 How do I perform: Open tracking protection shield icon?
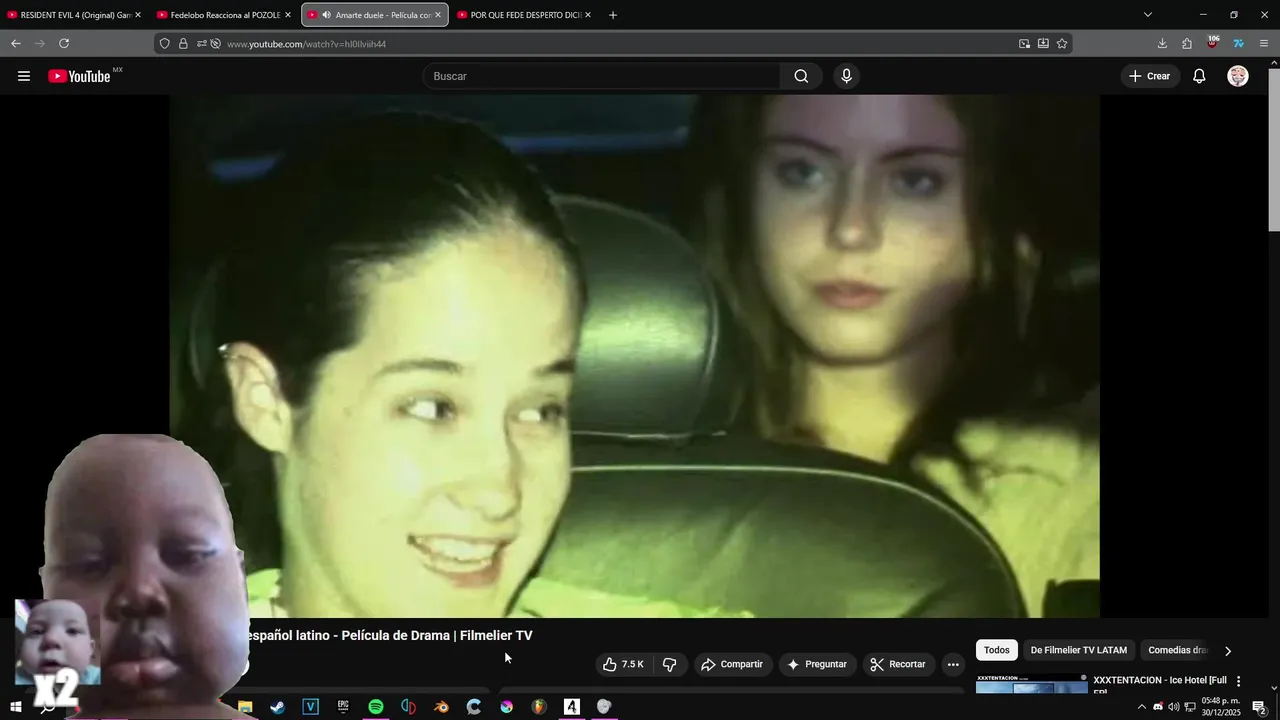pyautogui.click(x=165, y=44)
